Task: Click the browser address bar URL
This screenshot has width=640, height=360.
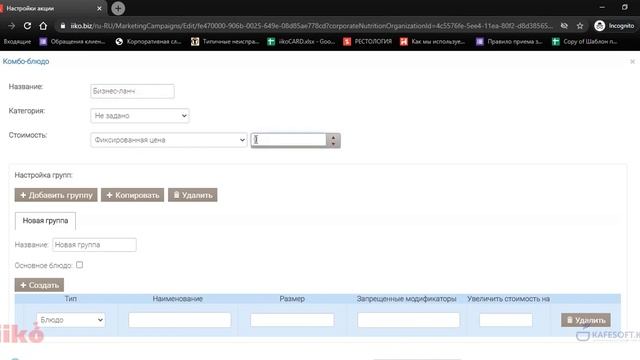Action: (311, 26)
